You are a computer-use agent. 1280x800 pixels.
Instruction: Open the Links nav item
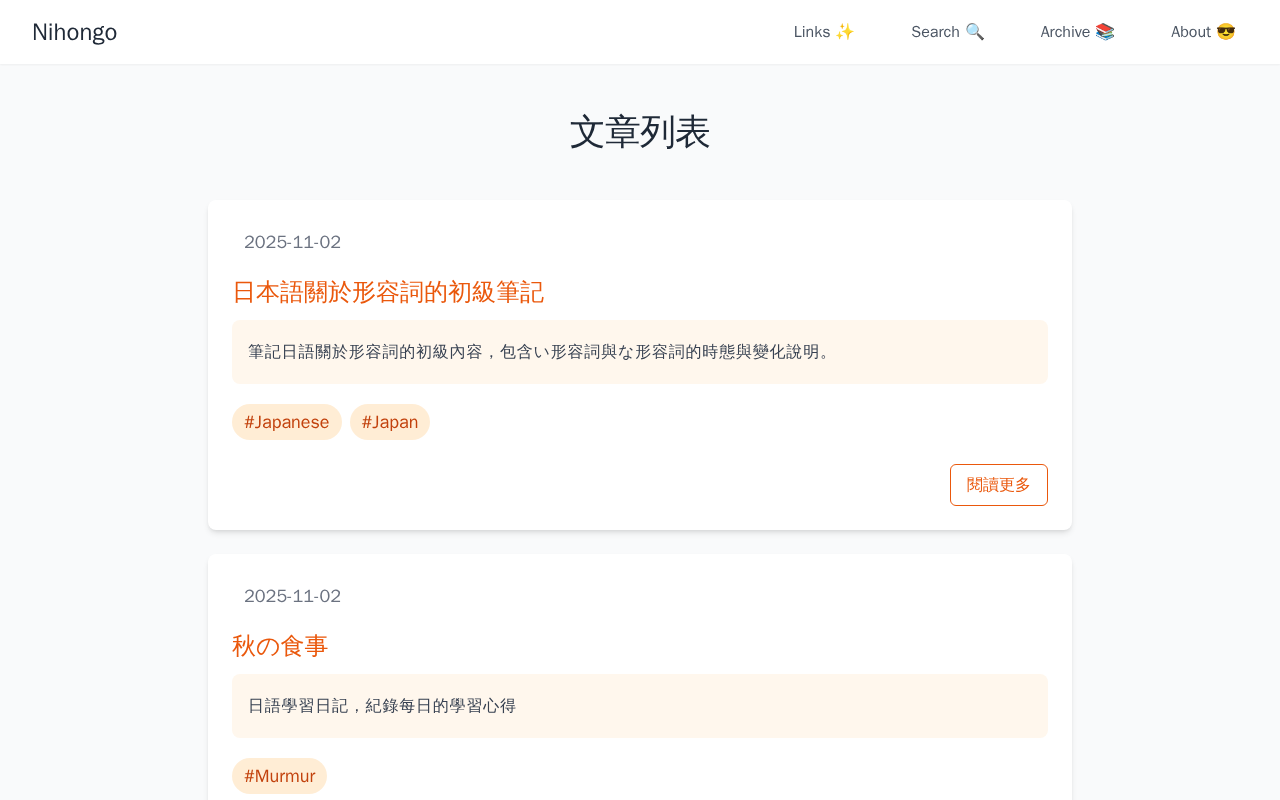pyautogui.click(x=812, y=32)
